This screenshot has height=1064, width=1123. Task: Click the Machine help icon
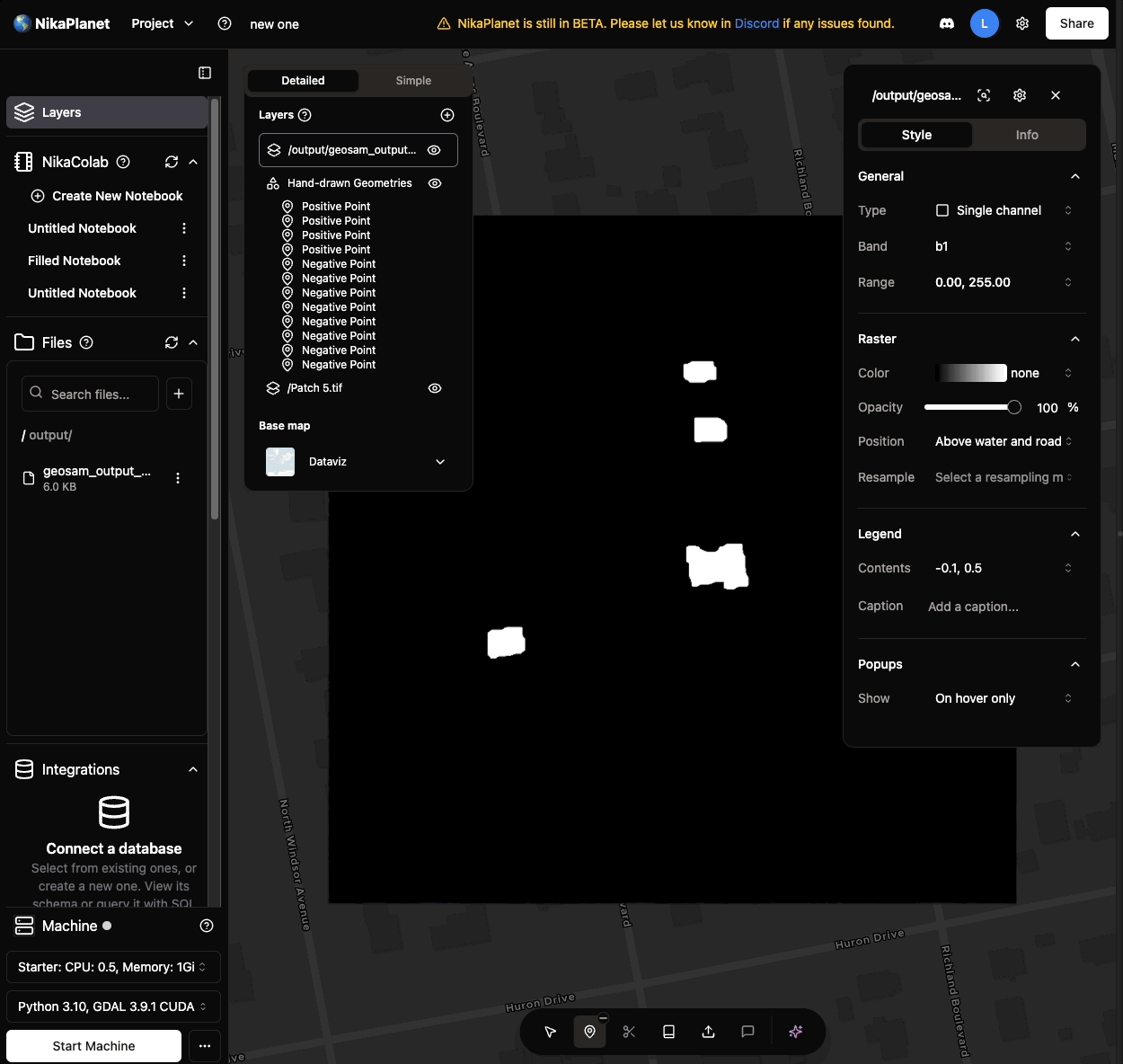point(207,926)
